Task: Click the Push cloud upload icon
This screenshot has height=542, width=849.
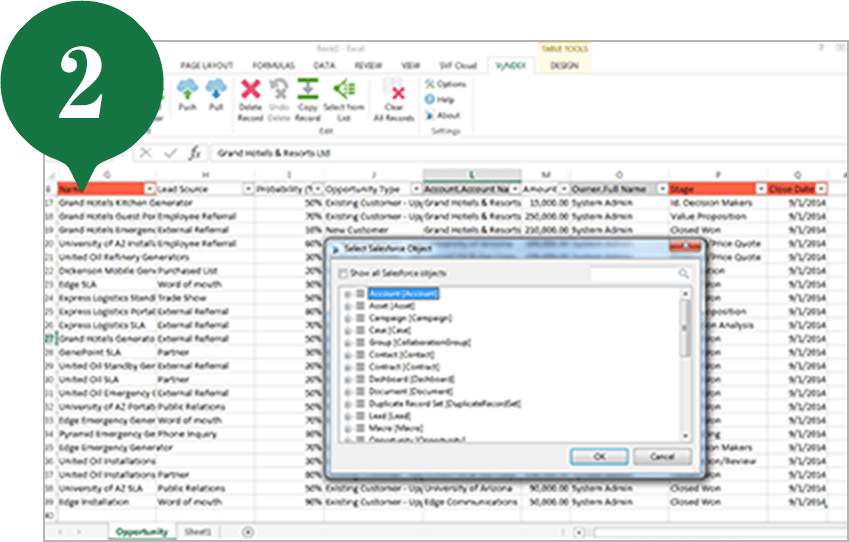Action: [x=187, y=89]
